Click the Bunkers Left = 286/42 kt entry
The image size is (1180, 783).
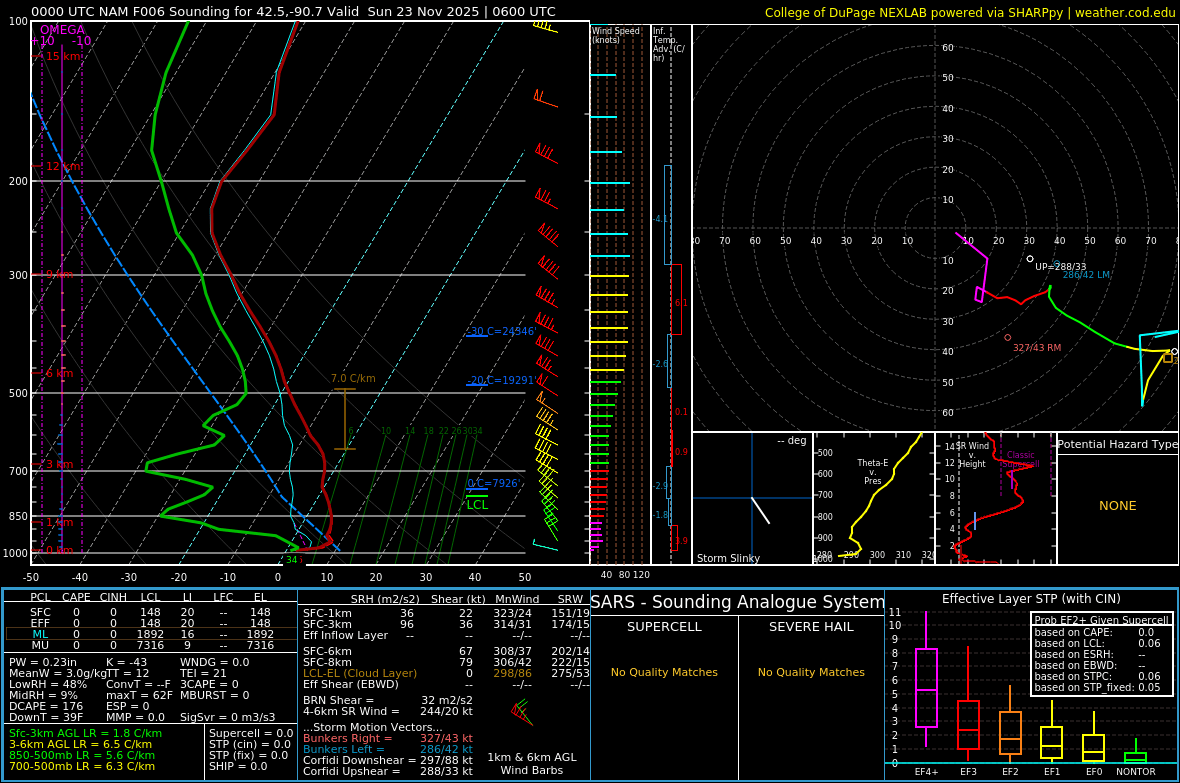pyautogui.click(x=388, y=749)
